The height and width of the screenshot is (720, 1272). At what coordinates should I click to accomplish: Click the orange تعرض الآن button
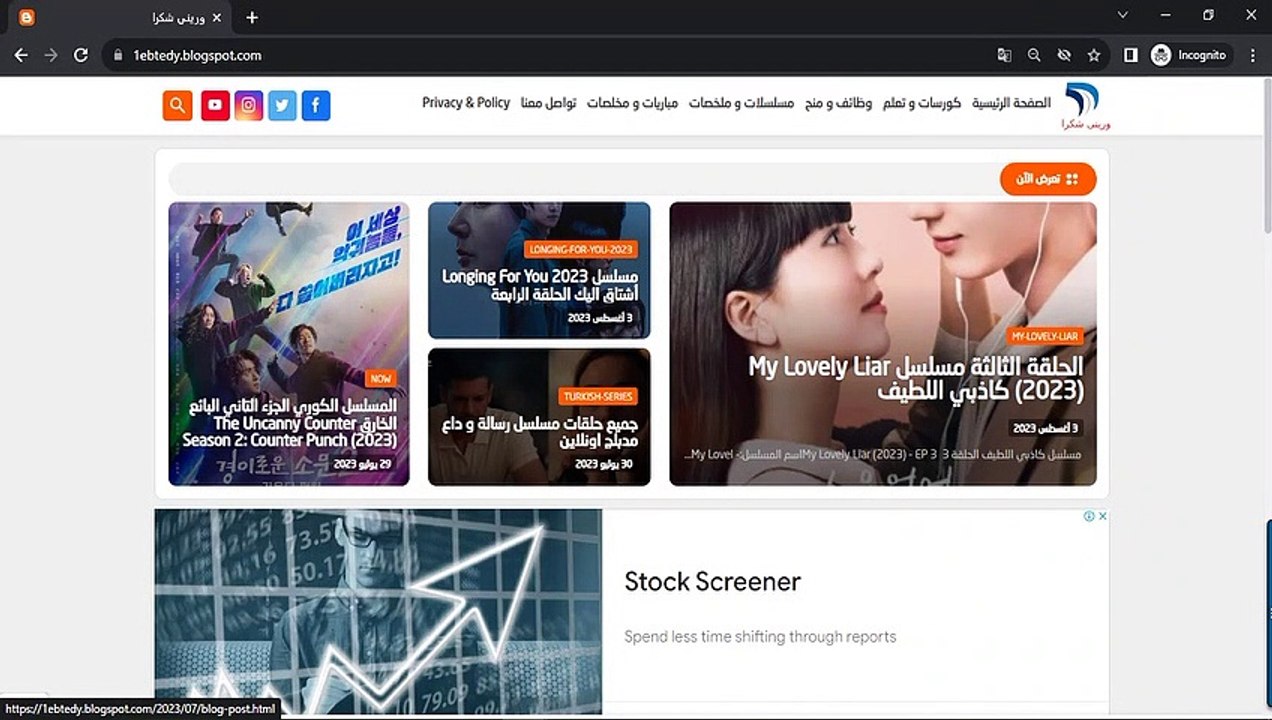pyautogui.click(x=1048, y=179)
